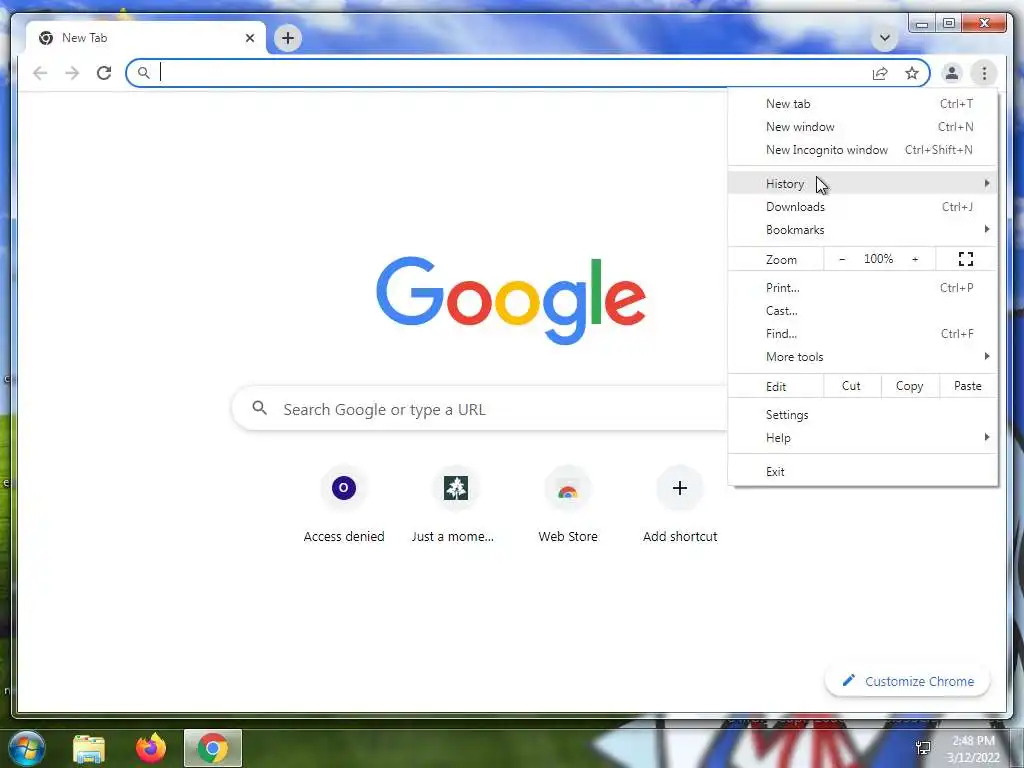
Task: Open a new tab with the plus button
Action: click(288, 38)
